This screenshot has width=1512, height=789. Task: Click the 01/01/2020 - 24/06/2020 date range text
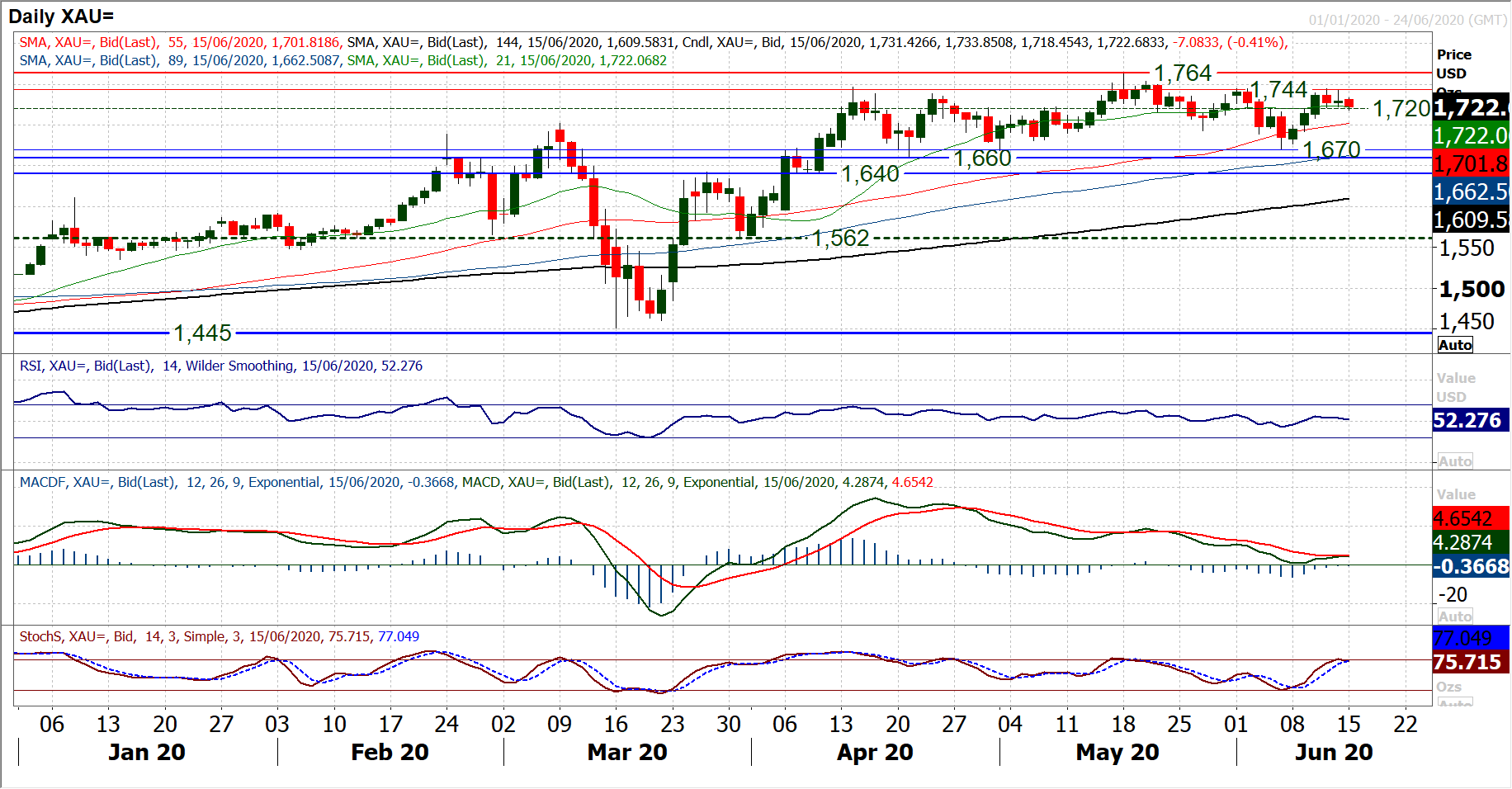click(x=1407, y=20)
